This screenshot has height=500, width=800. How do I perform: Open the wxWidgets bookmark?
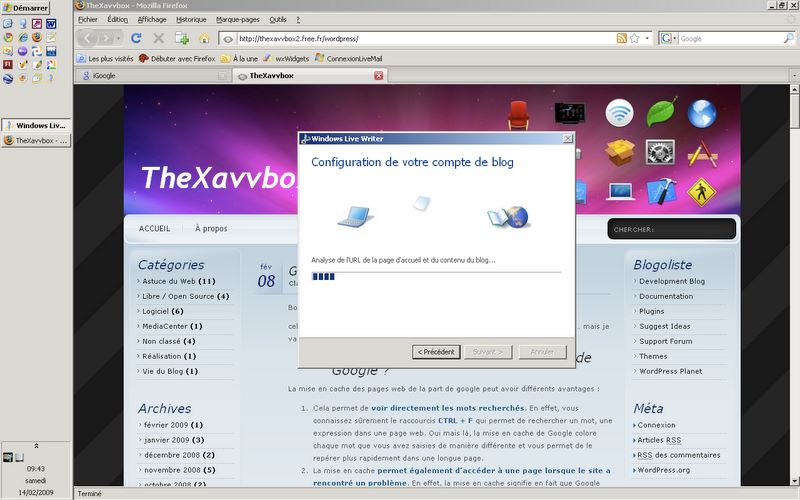286,59
